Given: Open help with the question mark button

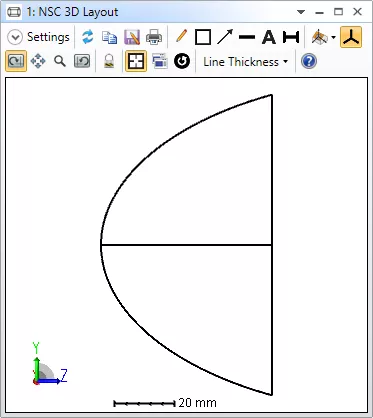Looking at the screenshot, I should point(309,62).
